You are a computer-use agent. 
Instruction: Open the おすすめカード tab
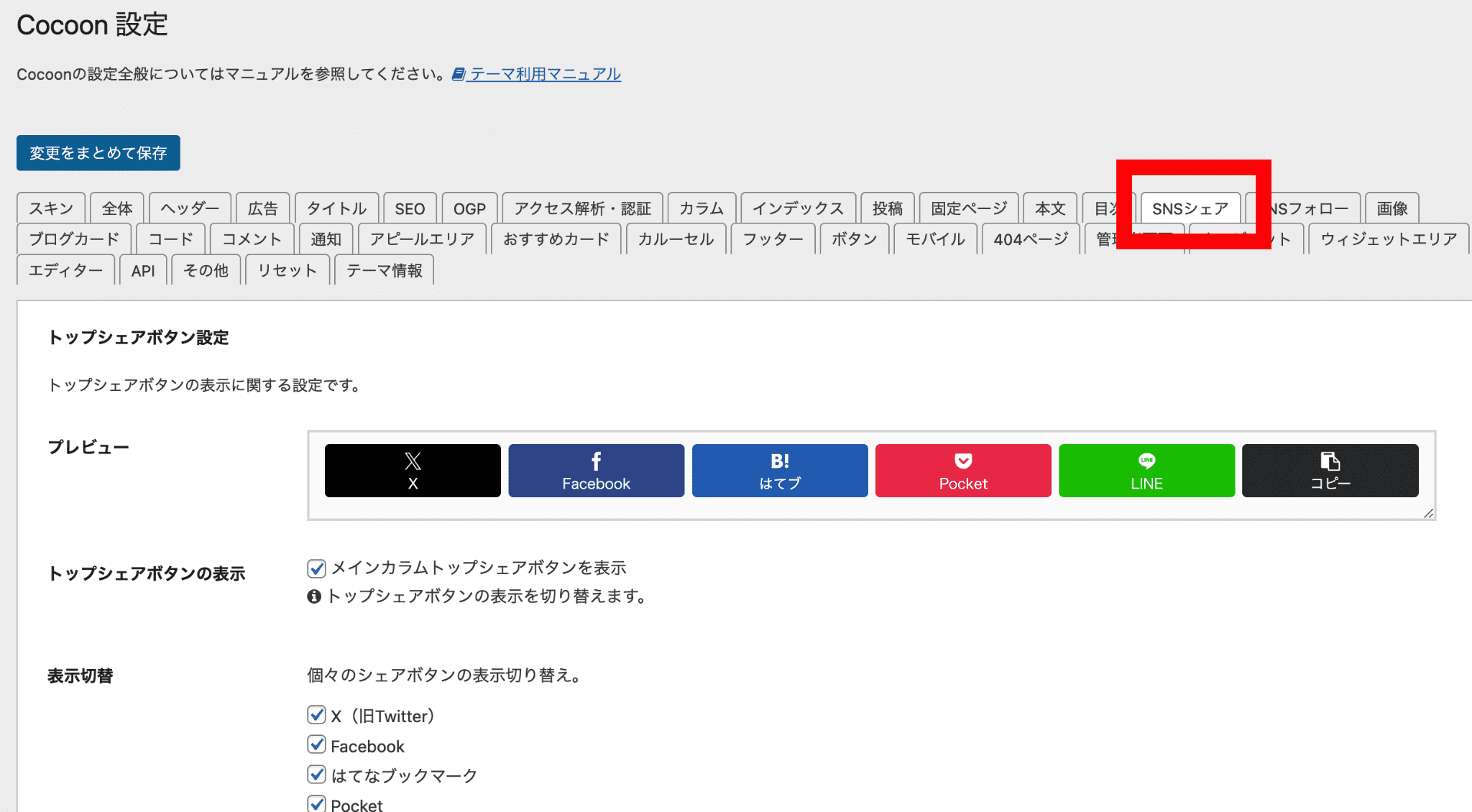pyautogui.click(x=556, y=239)
